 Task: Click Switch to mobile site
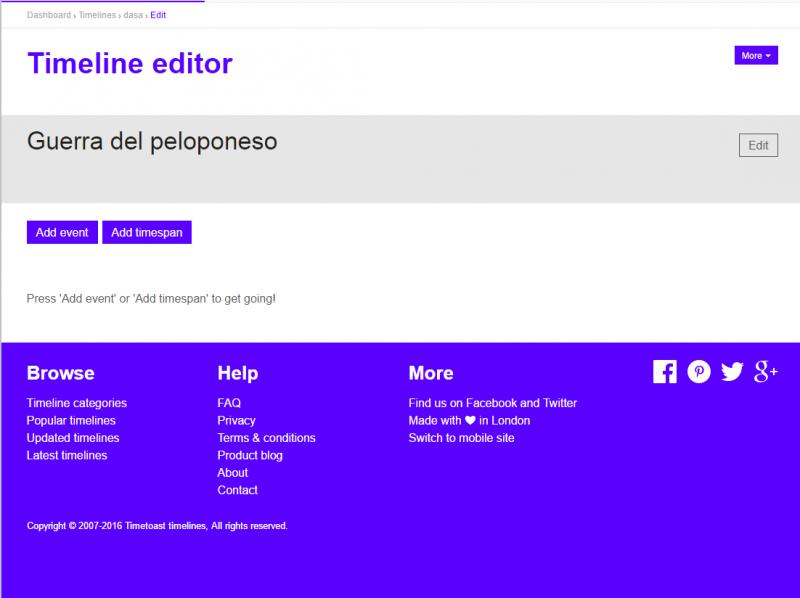(461, 438)
